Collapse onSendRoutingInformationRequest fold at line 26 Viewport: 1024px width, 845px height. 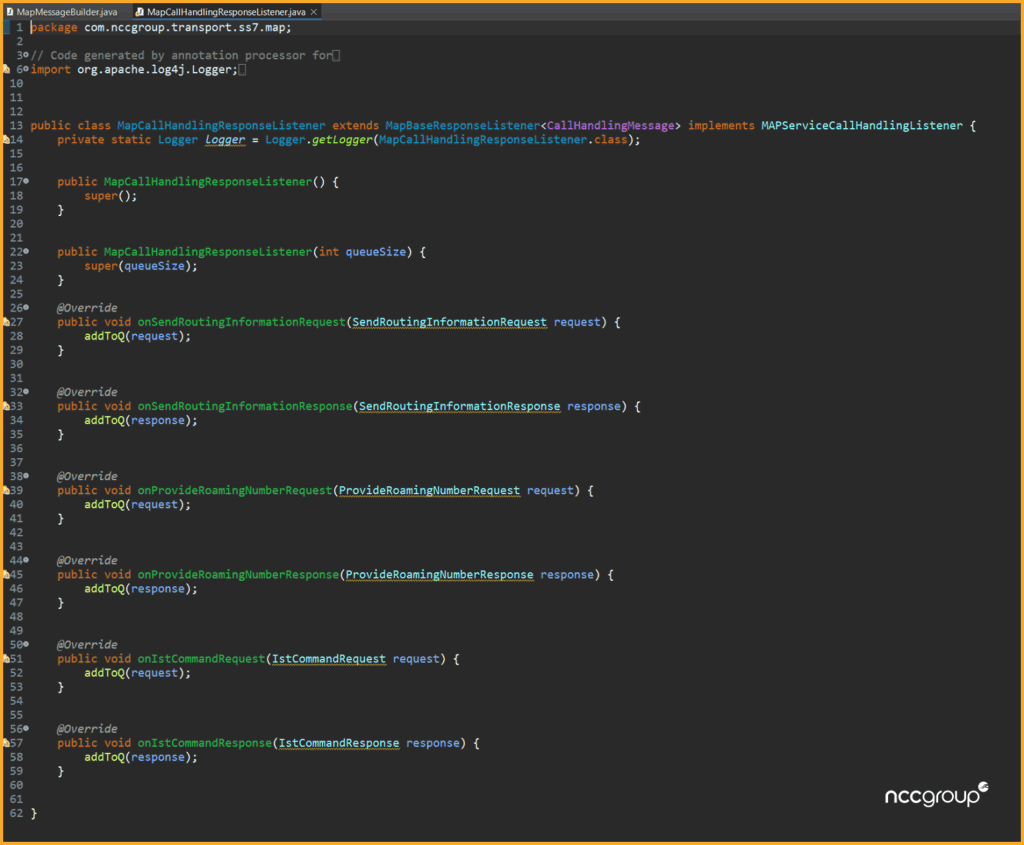26,308
